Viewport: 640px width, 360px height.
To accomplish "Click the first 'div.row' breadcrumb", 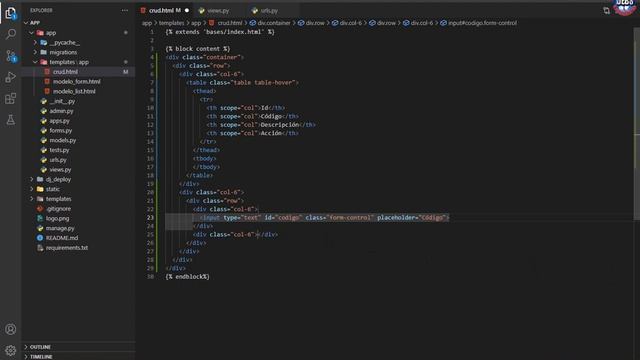I will click(316, 23).
